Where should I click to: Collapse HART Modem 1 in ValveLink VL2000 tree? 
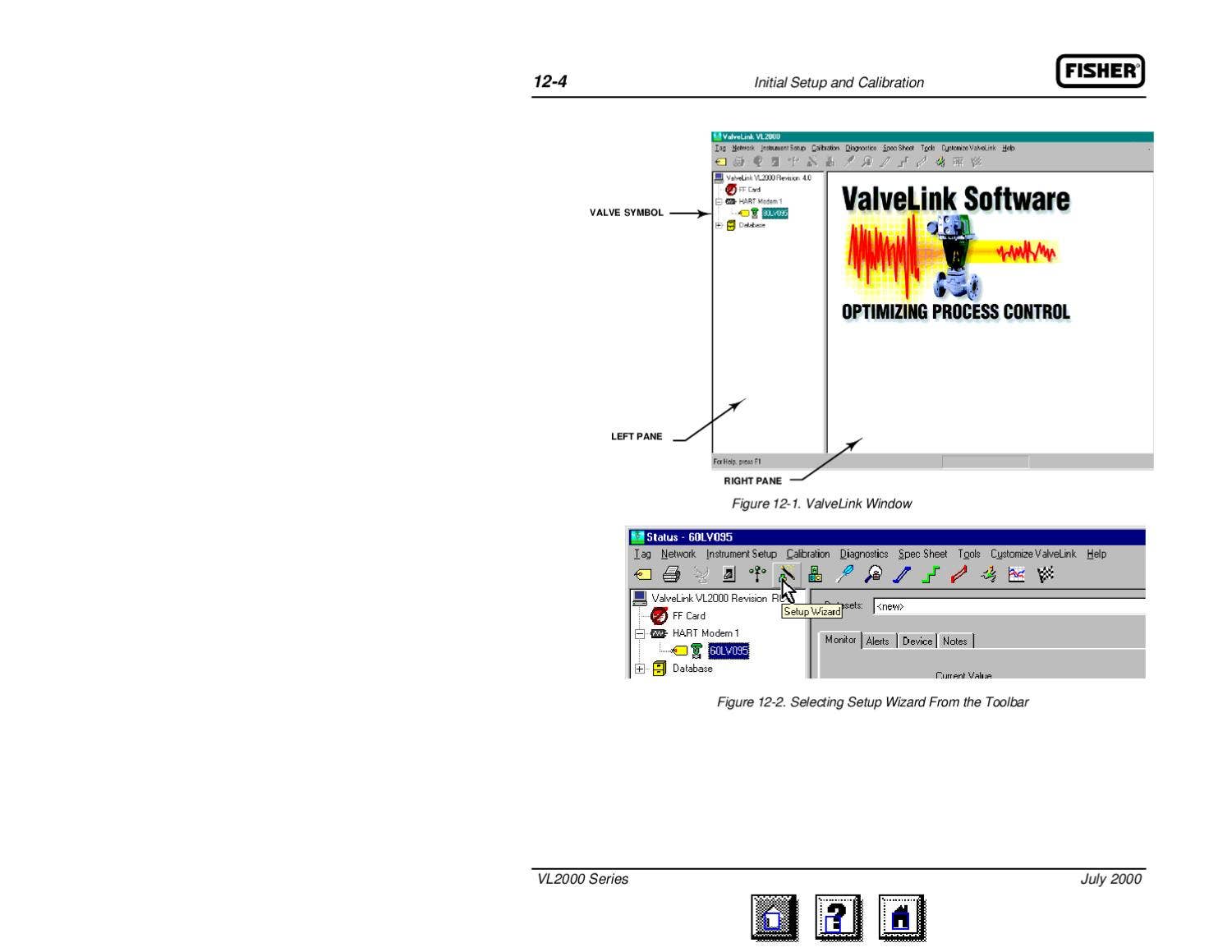[x=719, y=201]
